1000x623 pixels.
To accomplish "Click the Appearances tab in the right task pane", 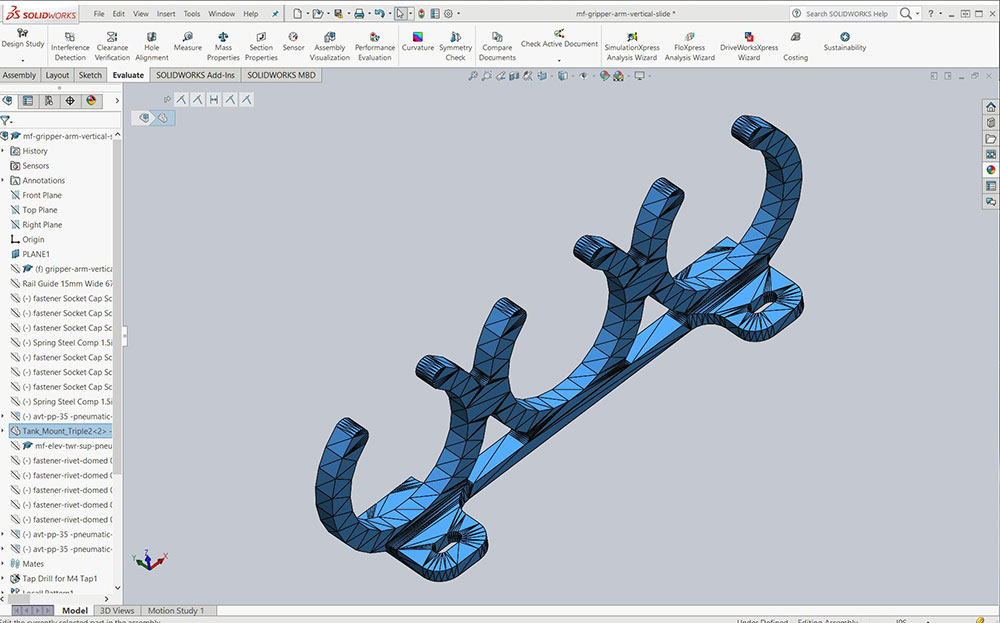I will click(990, 170).
